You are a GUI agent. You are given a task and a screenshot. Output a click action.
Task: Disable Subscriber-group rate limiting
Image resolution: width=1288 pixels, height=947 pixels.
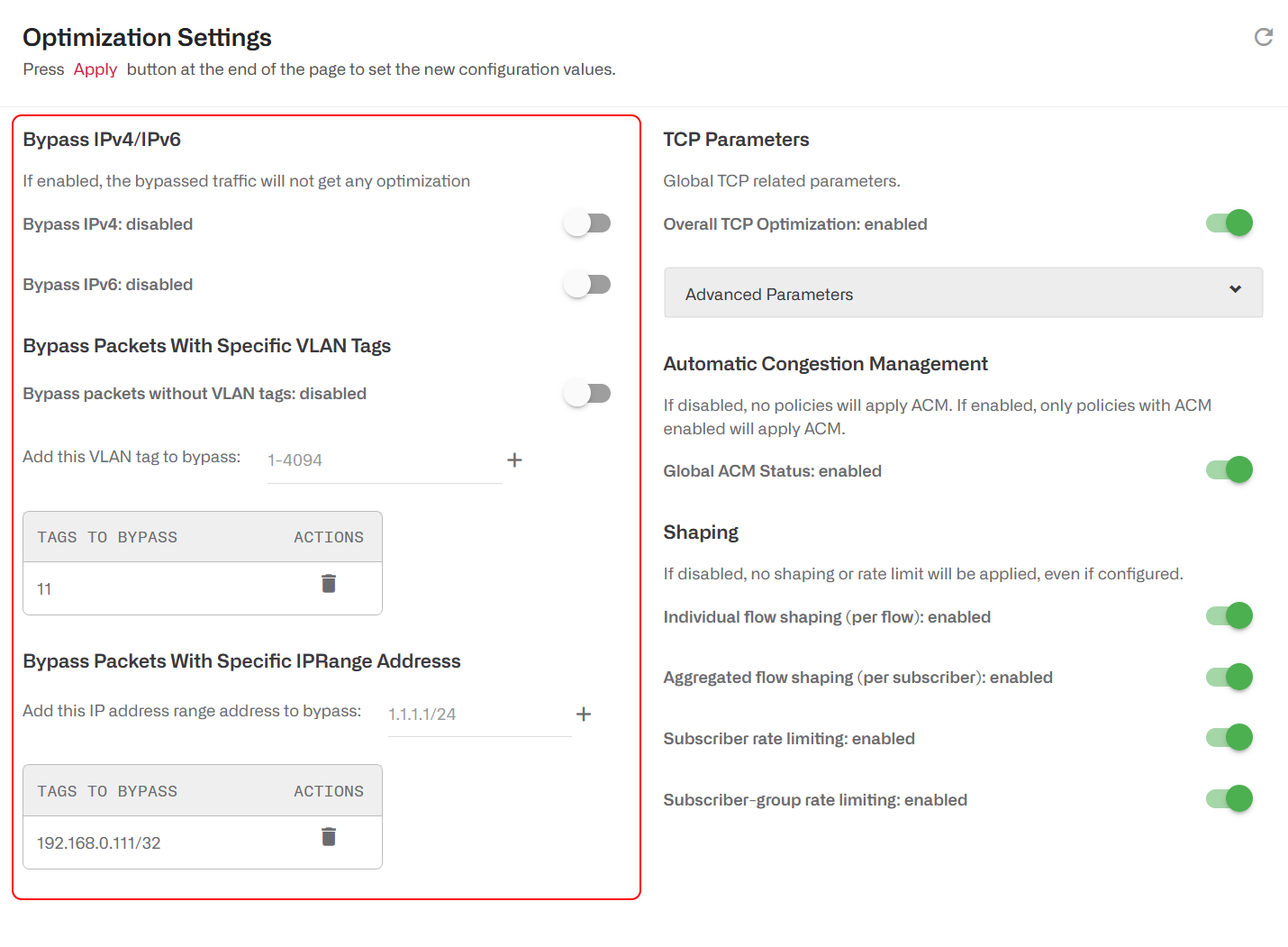(x=1229, y=798)
